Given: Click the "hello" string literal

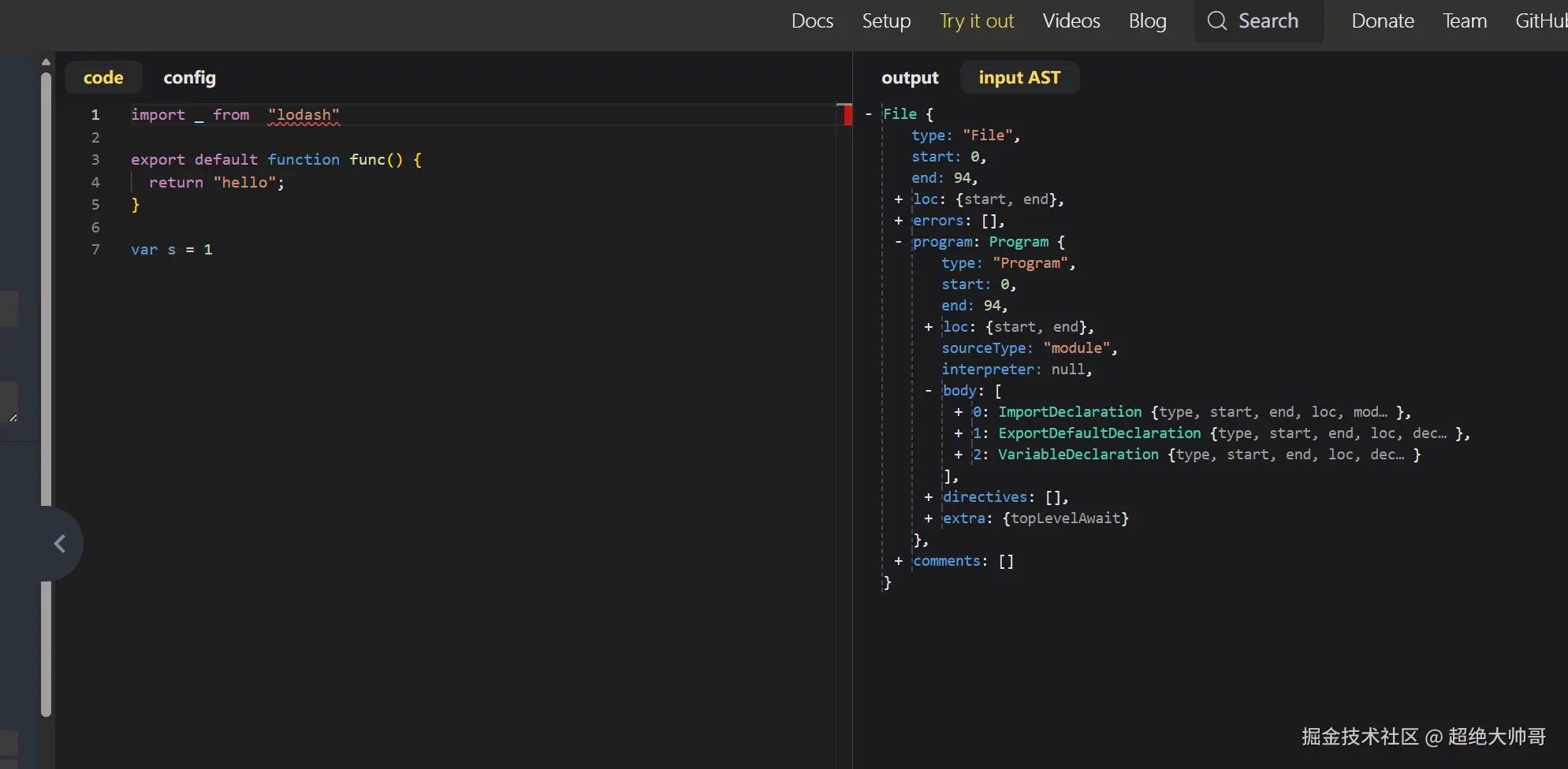Looking at the screenshot, I should point(244,183).
